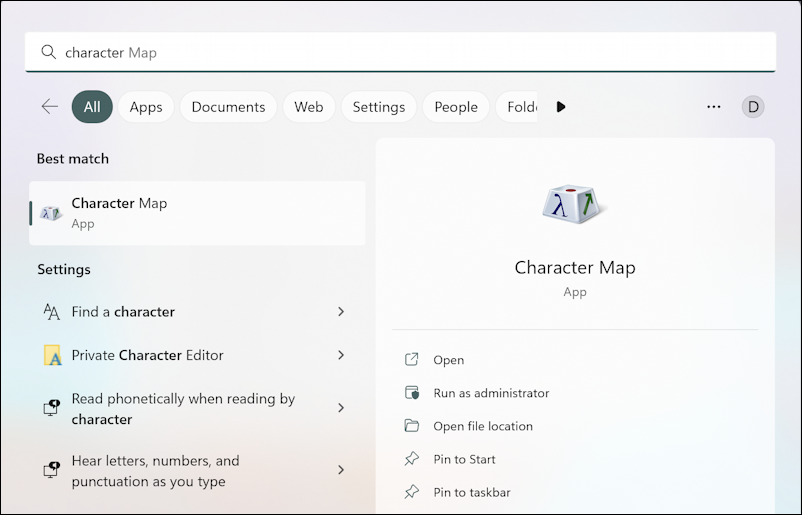Switch to the partially hidden Folders tab

point(517,107)
